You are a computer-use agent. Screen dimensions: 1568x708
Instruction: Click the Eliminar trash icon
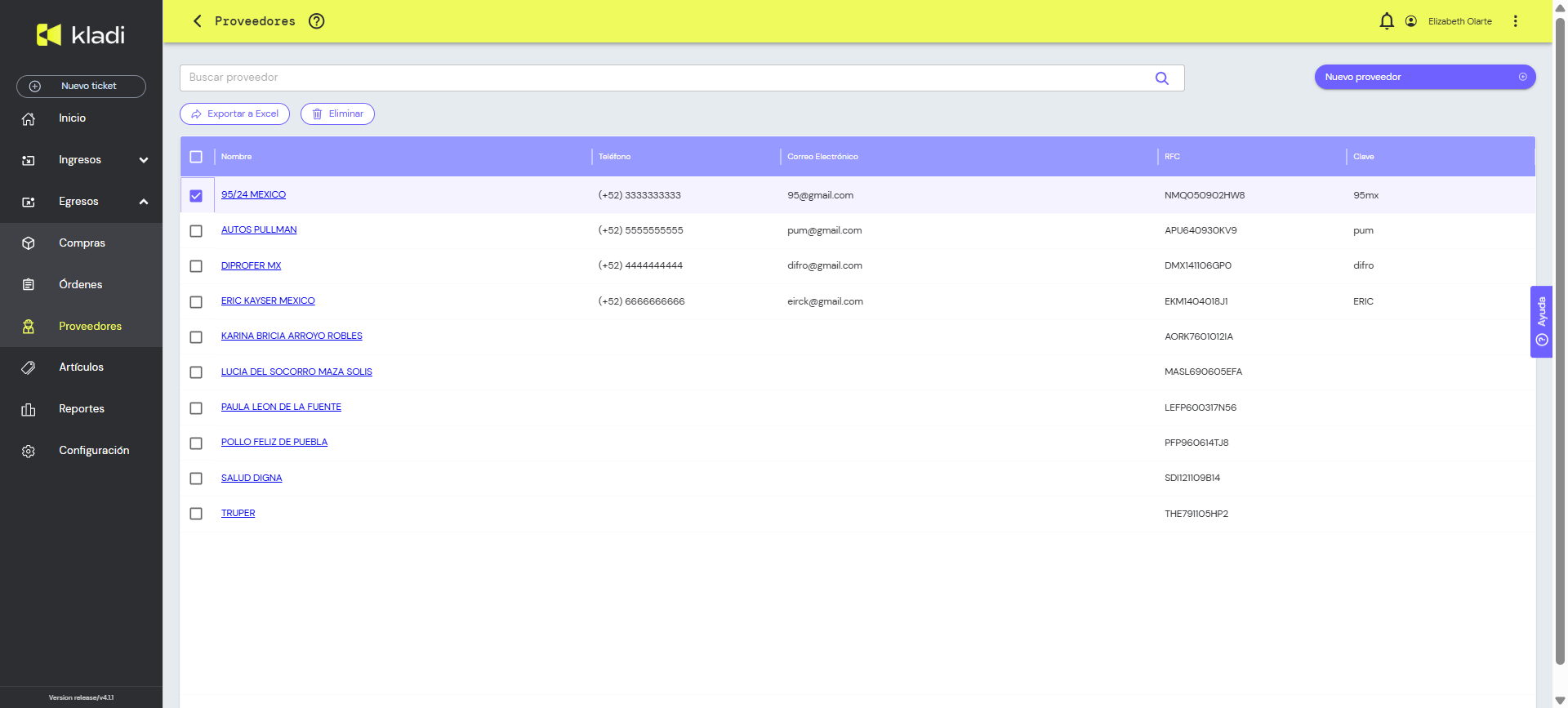tap(318, 114)
